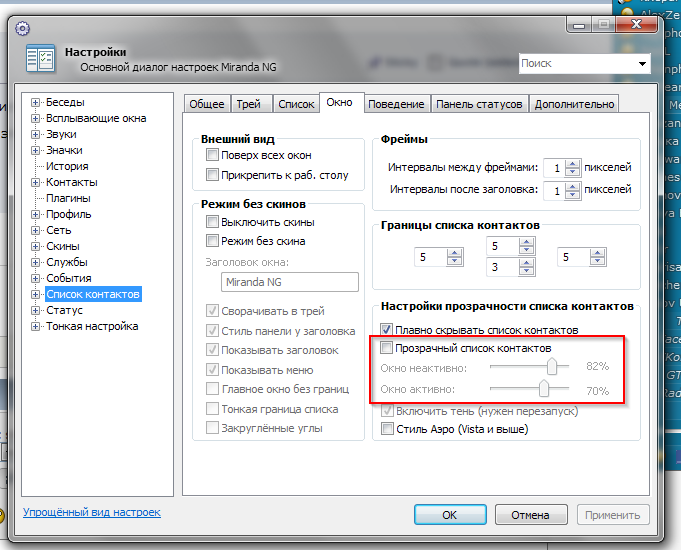Enable the Стиль Аэро checkbox
The height and width of the screenshot is (550, 681).
(388, 429)
